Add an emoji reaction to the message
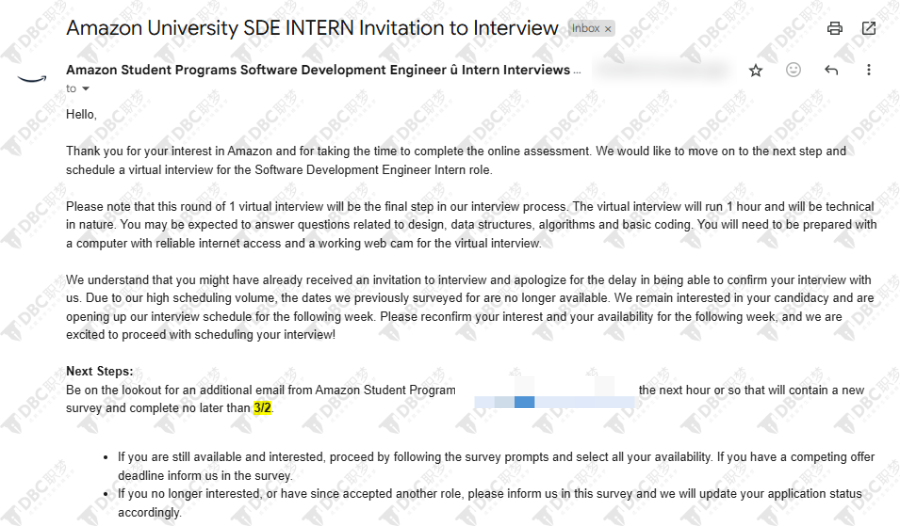The image size is (900, 526). pos(793,70)
